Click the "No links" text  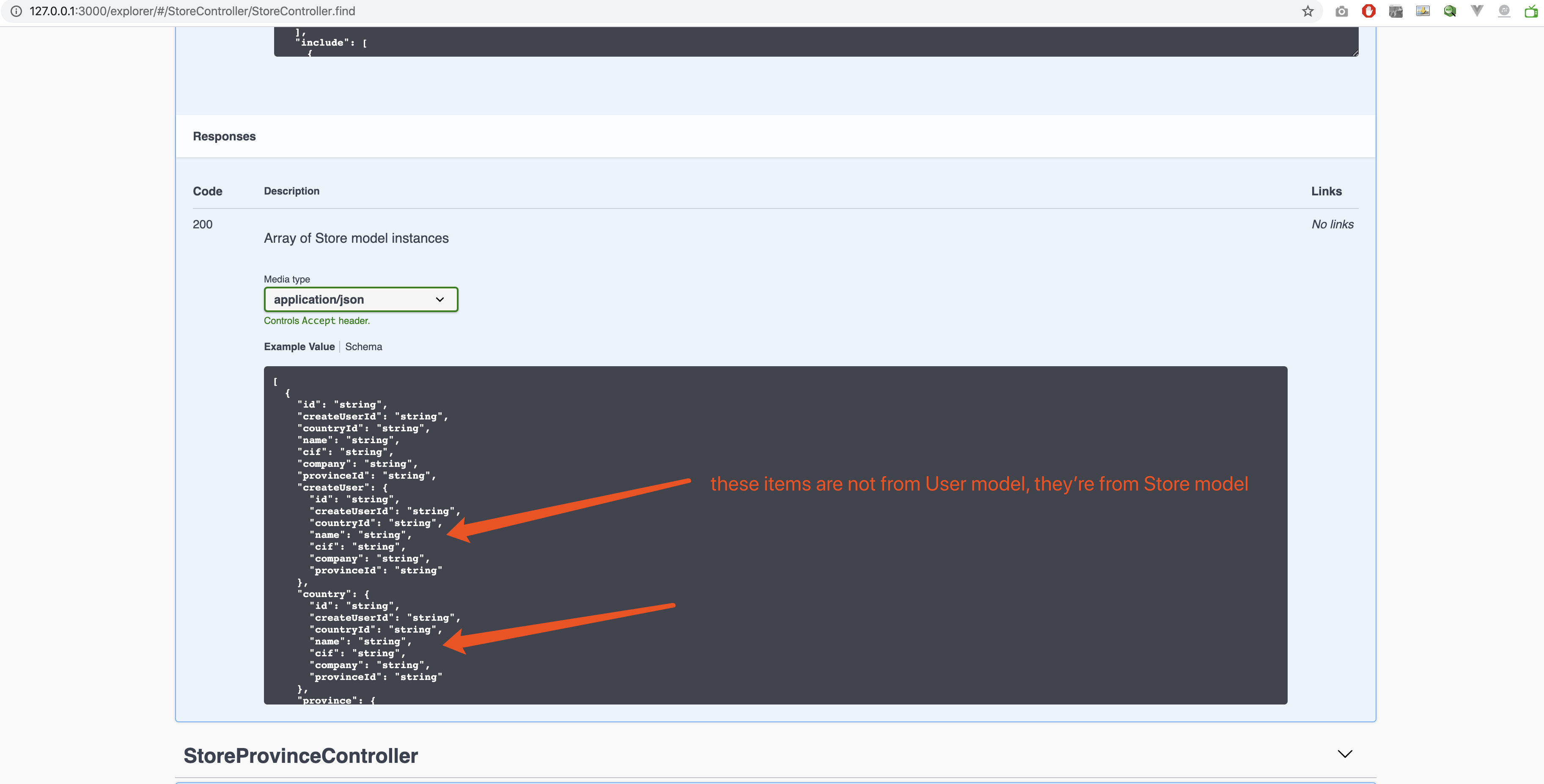[x=1332, y=224]
